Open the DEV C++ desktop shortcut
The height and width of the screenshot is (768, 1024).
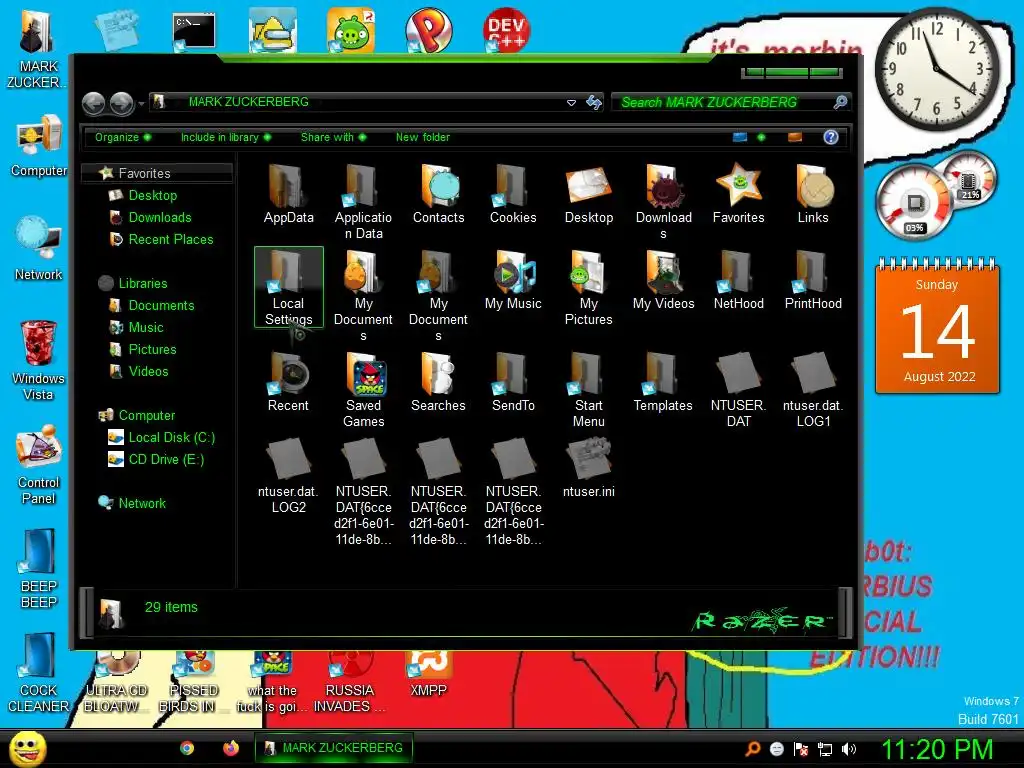pos(506,29)
